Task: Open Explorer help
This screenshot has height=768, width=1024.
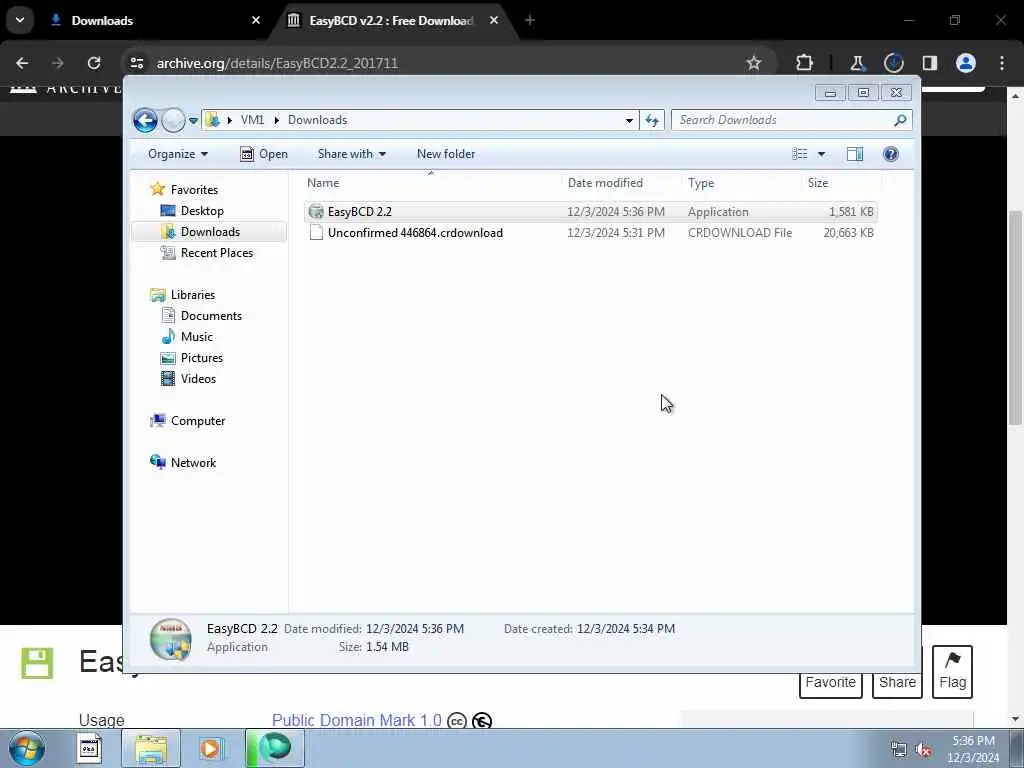Action: click(890, 154)
